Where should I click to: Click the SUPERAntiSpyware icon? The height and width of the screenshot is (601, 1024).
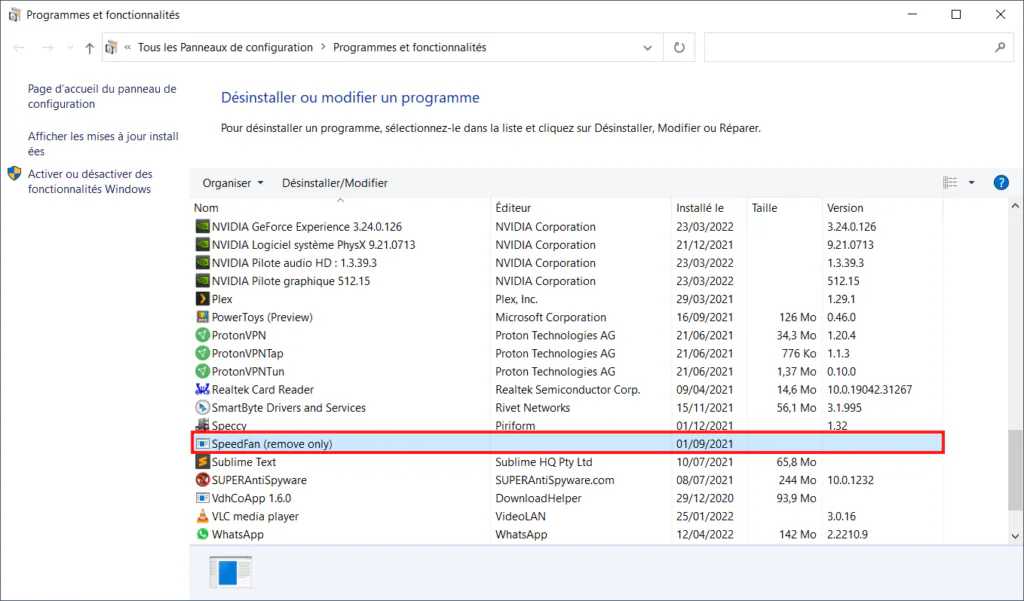point(202,479)
